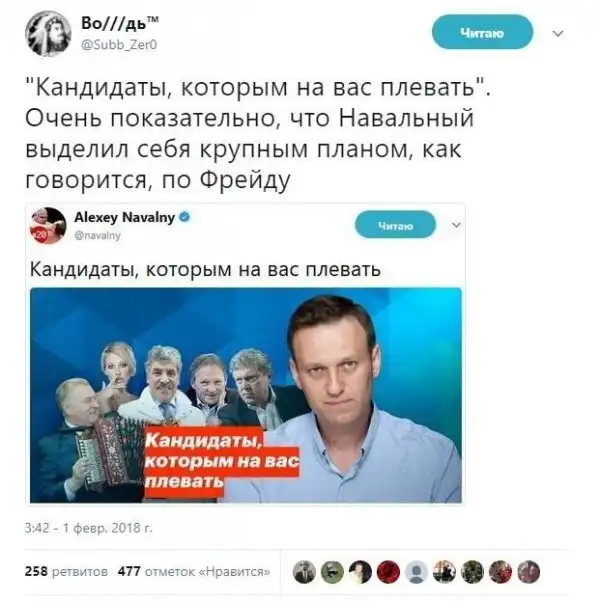Open the @navalny handle link

click(x=97, y=235)
